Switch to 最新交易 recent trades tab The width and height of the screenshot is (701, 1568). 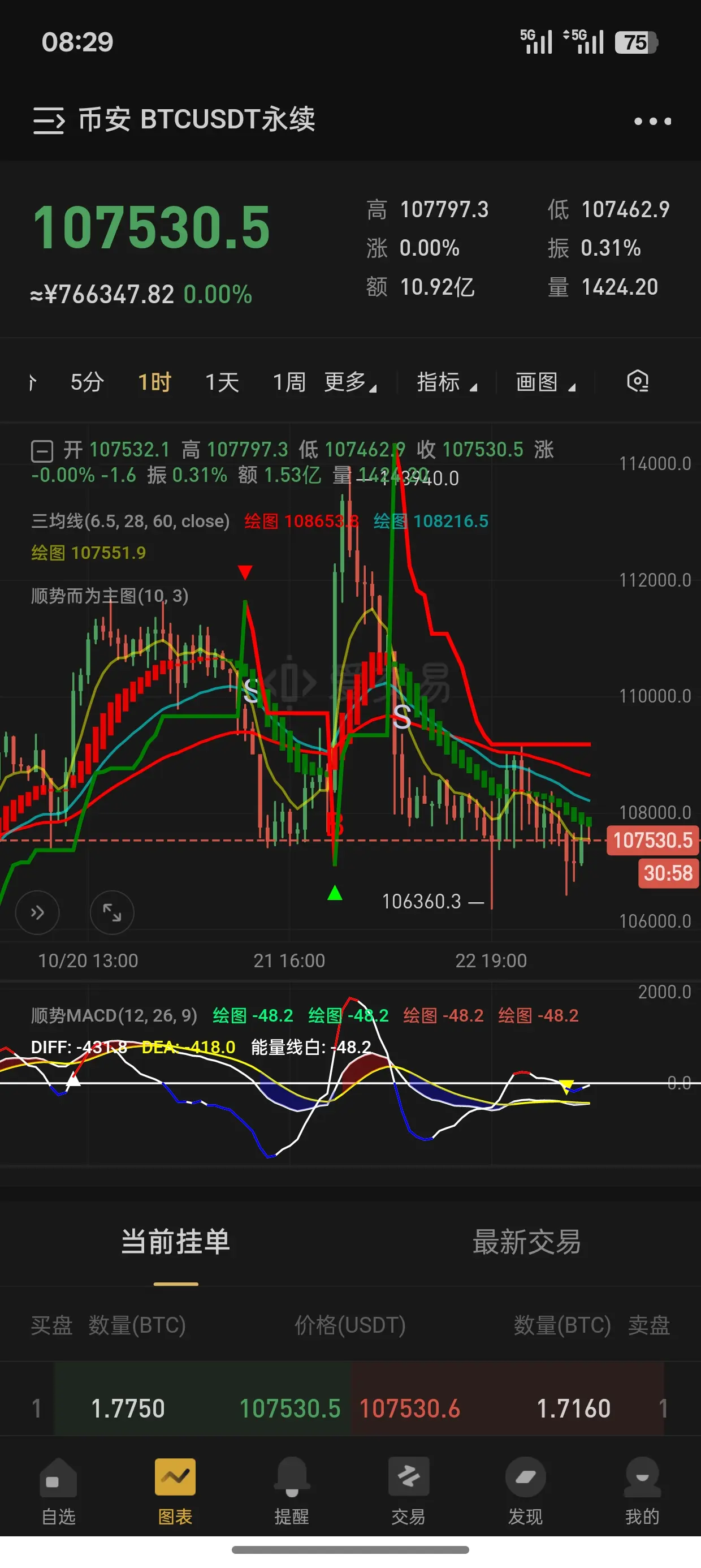526,1242
